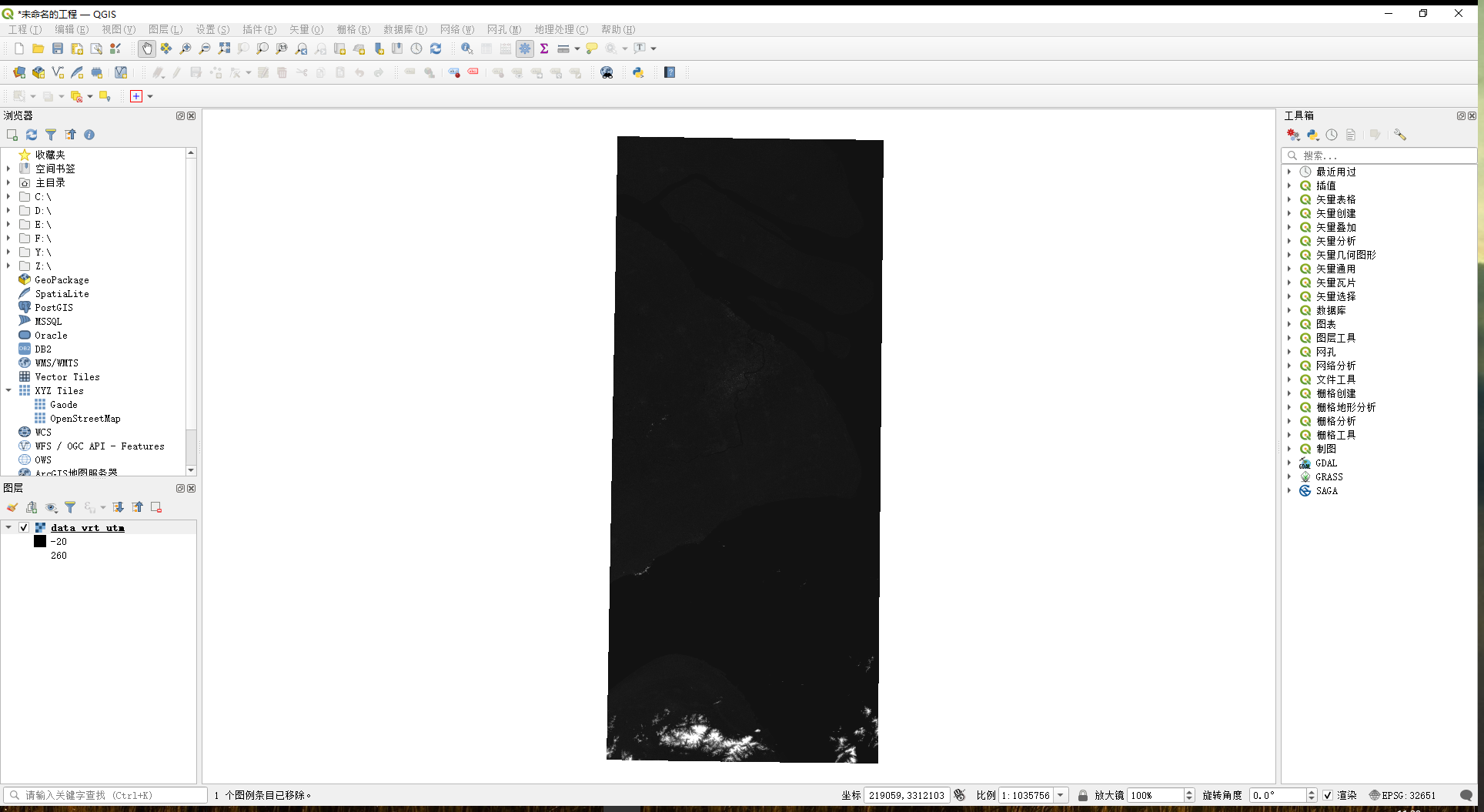Click Add Group icon in Layers panel
The height and width of the screenshot is (812, 1484).
point(32,507)
